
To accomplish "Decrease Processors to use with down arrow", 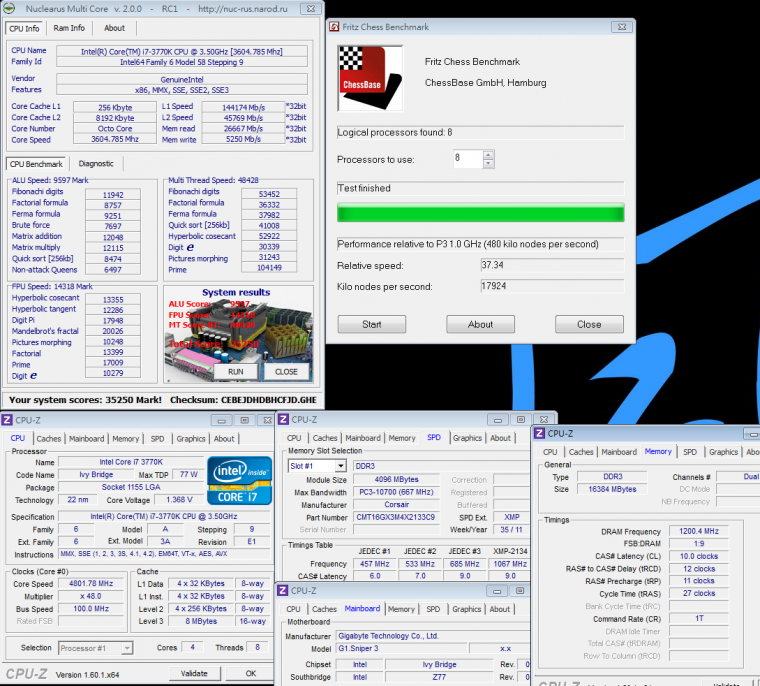I will click(x=488, y=162).
